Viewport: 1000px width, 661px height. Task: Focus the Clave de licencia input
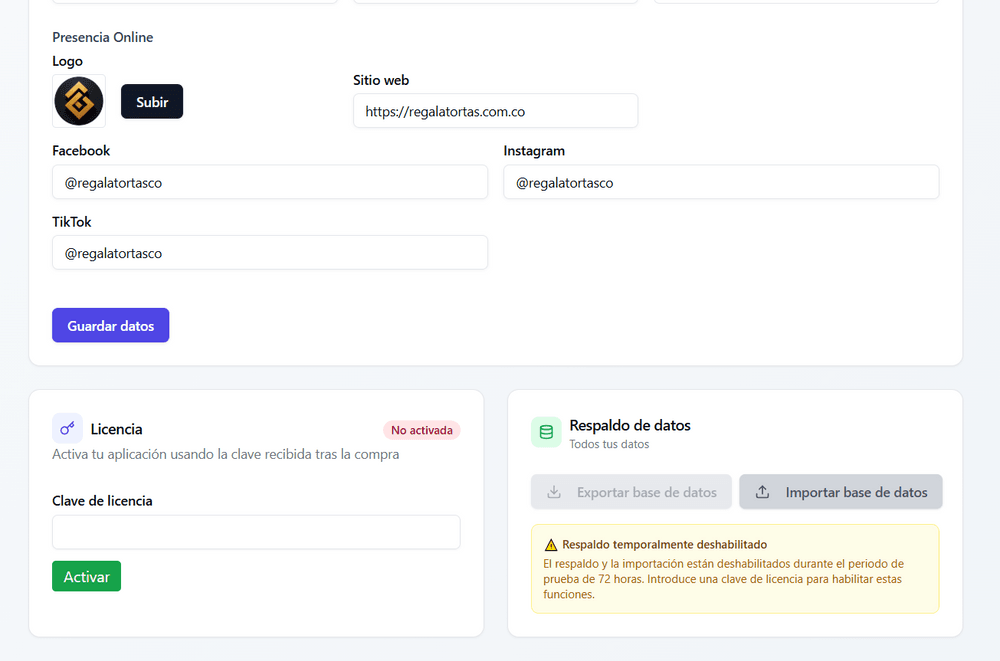256,532
